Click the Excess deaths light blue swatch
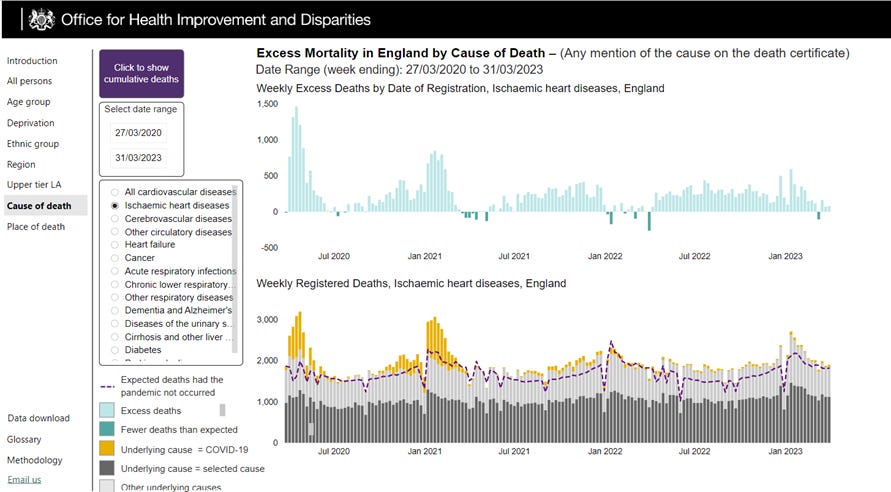Screen dimensions: 891x492 (x=107, y=411)
